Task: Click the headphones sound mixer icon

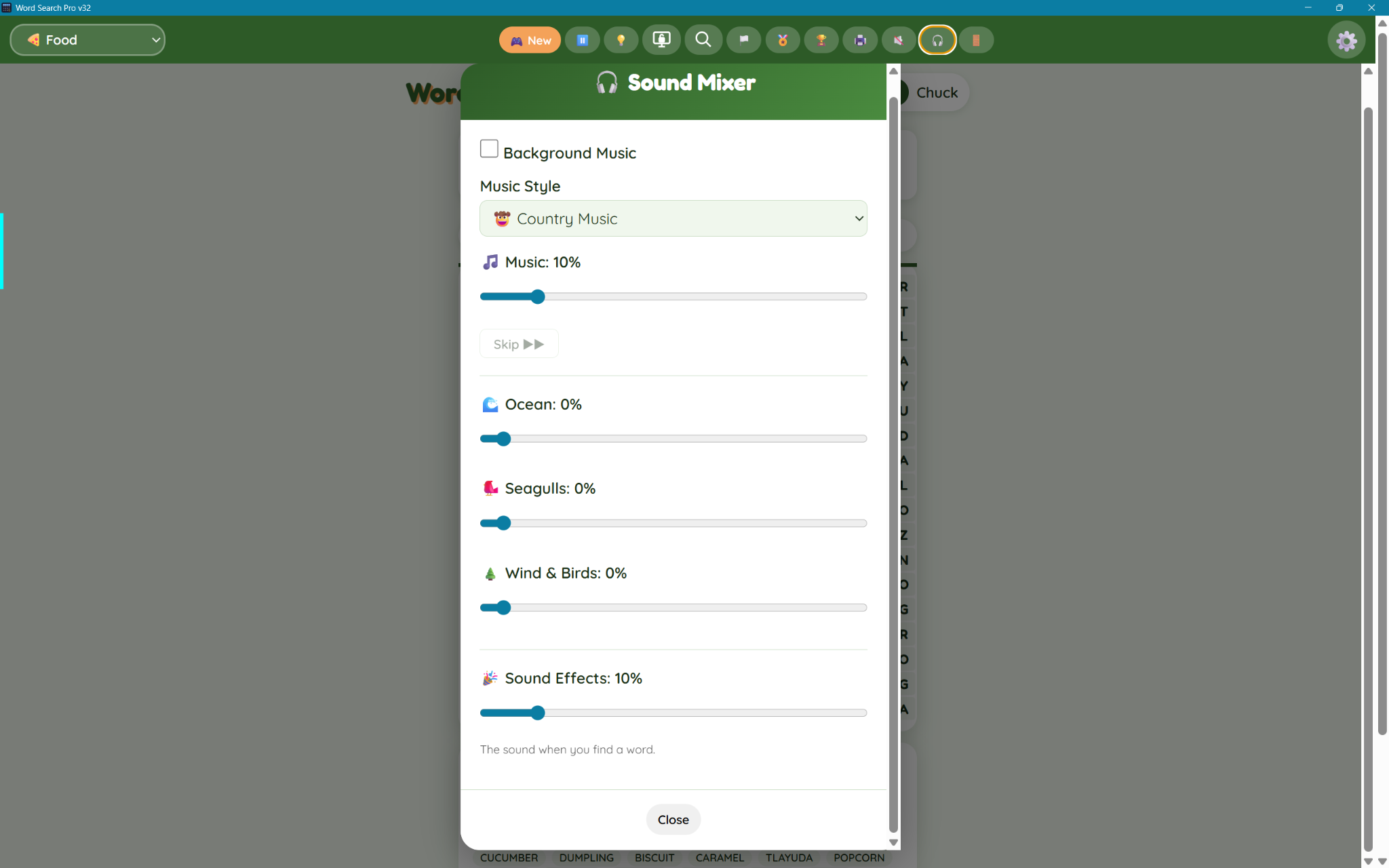Action: (x=937, y=40)
